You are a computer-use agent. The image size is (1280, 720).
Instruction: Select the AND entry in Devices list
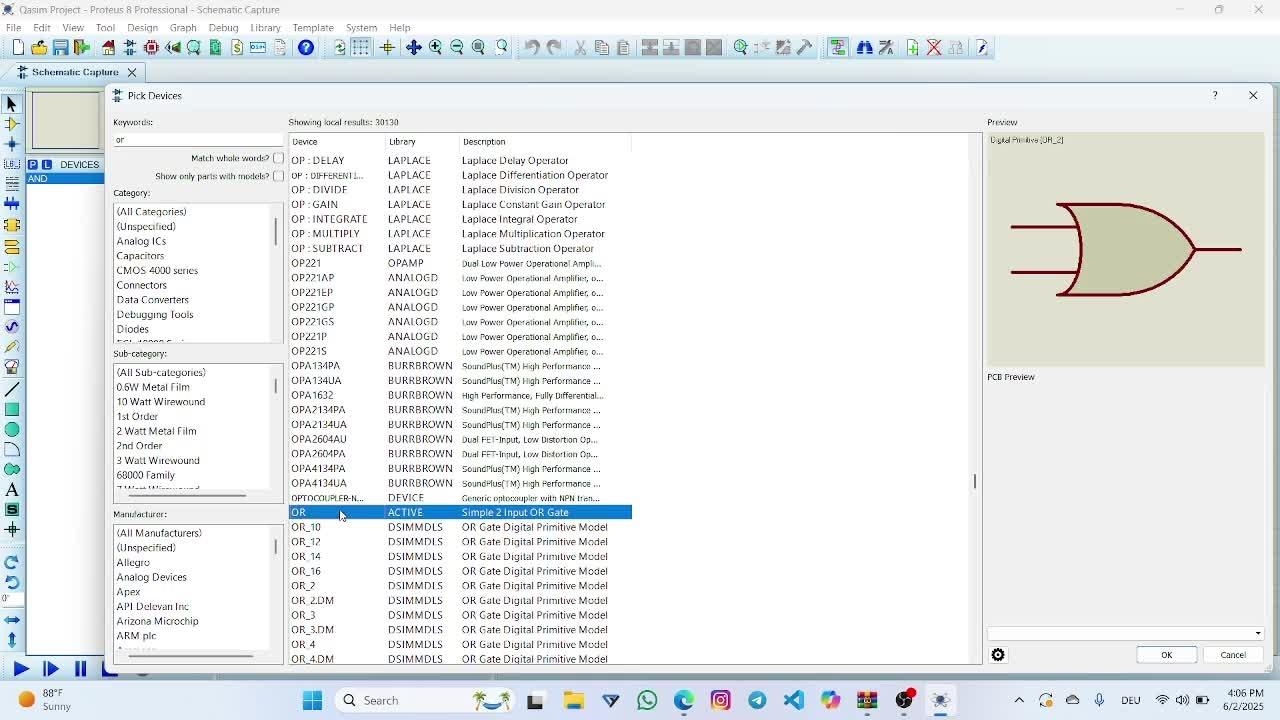(x=65, y=179)
